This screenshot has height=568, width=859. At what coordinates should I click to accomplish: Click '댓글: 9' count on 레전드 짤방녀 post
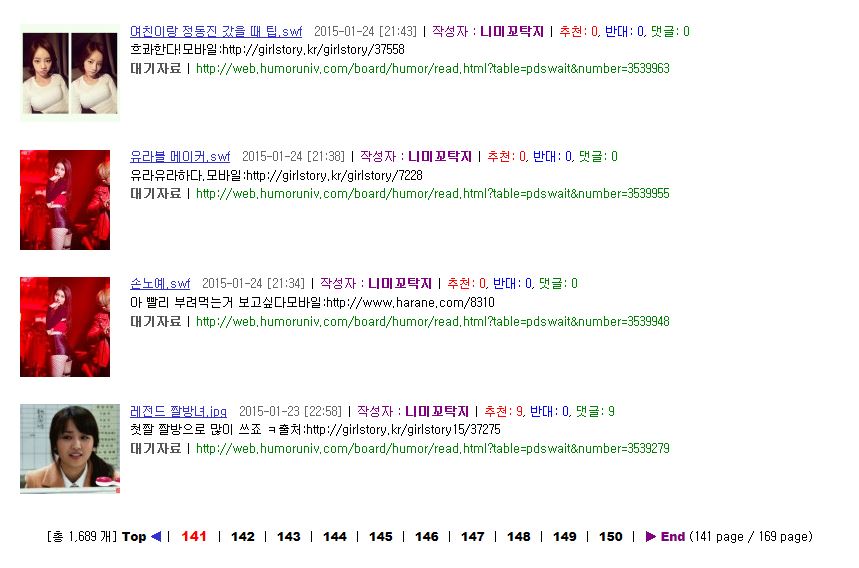click(595, 411)
